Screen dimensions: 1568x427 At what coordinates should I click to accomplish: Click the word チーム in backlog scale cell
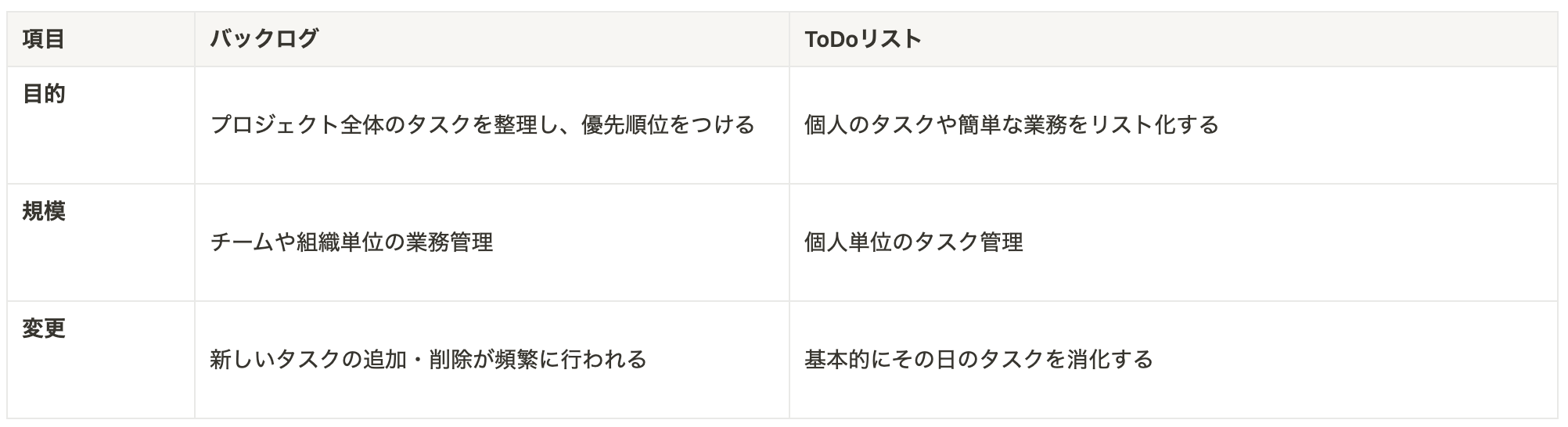pos(243,242)
